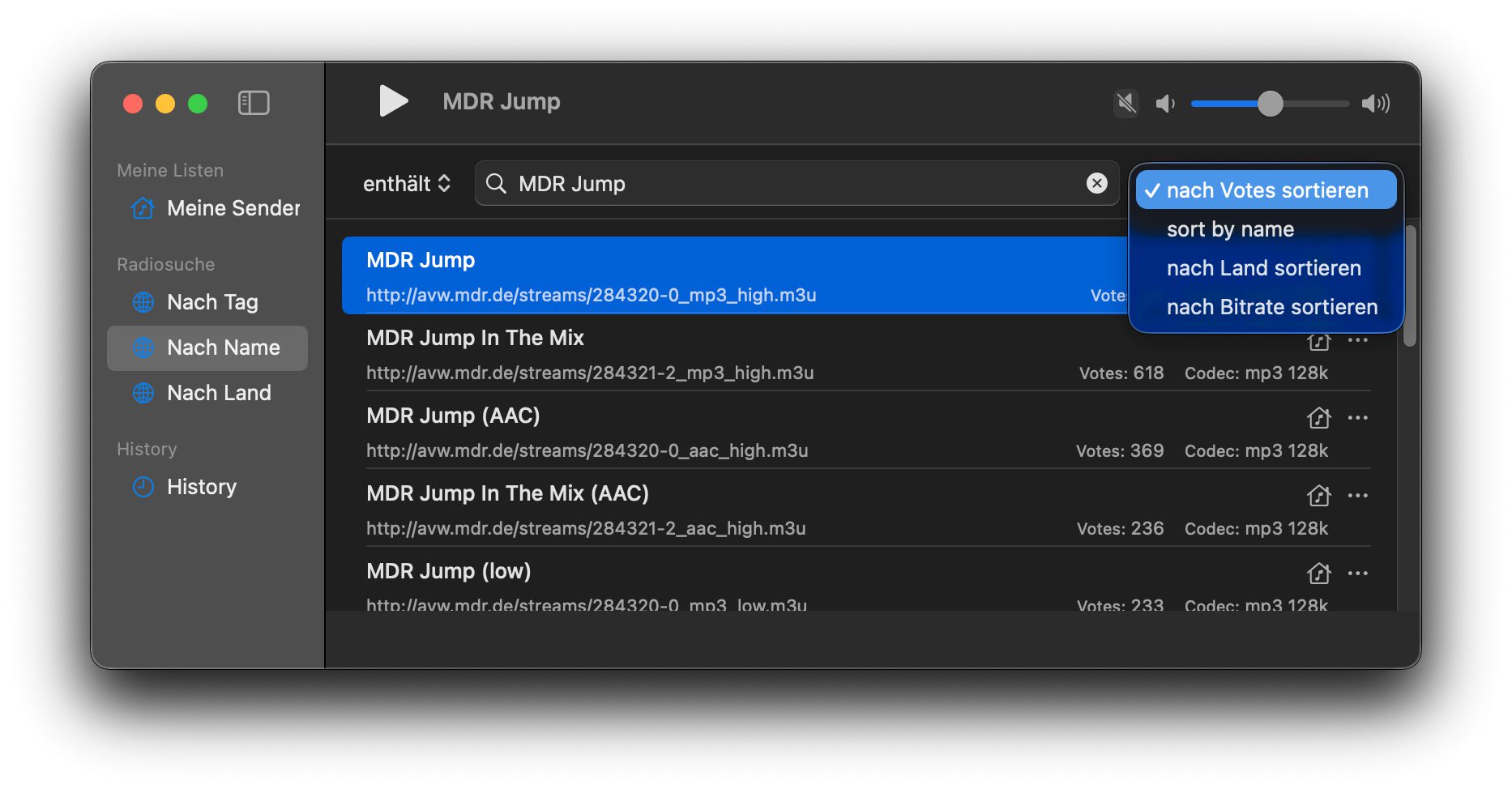Toggle the mute speaker icon

click(1125, 103)
